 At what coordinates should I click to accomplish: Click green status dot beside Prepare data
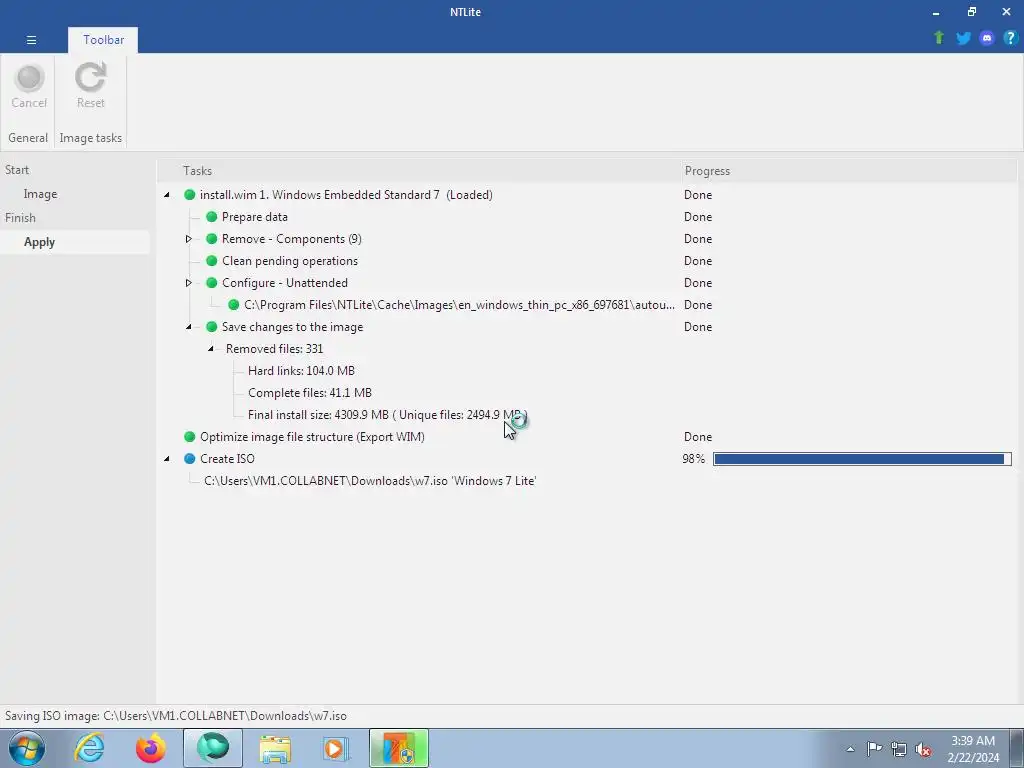[x=212, y=217]
